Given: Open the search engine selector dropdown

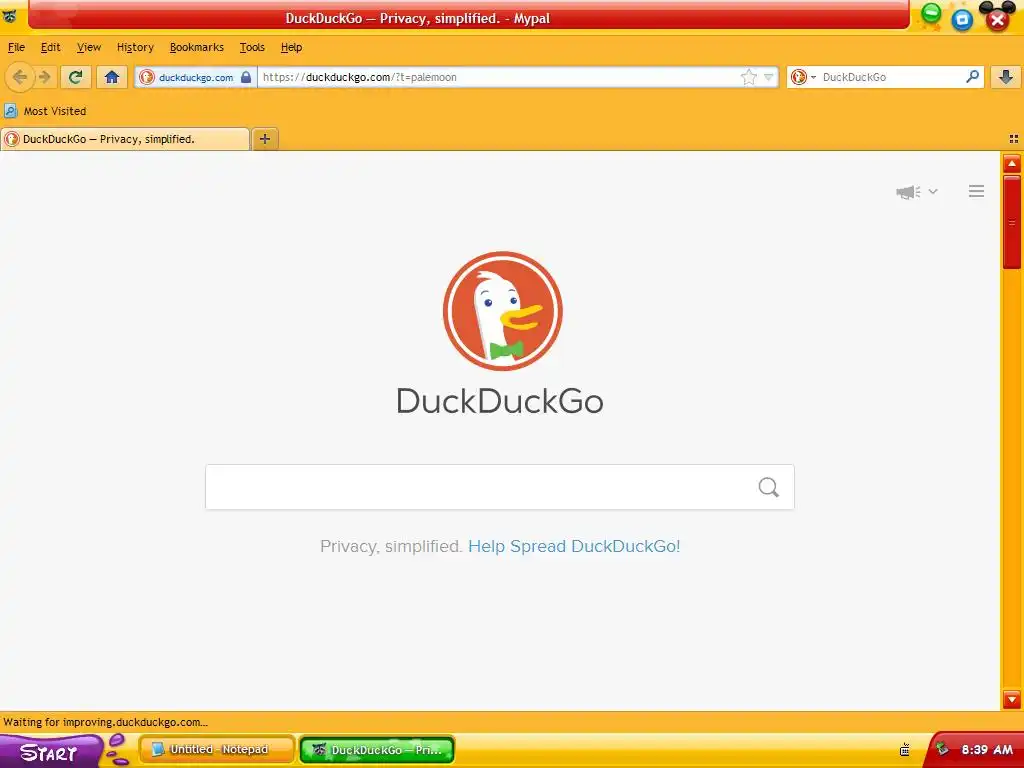Looking at the screenshot, I should (x=803, y=77).
